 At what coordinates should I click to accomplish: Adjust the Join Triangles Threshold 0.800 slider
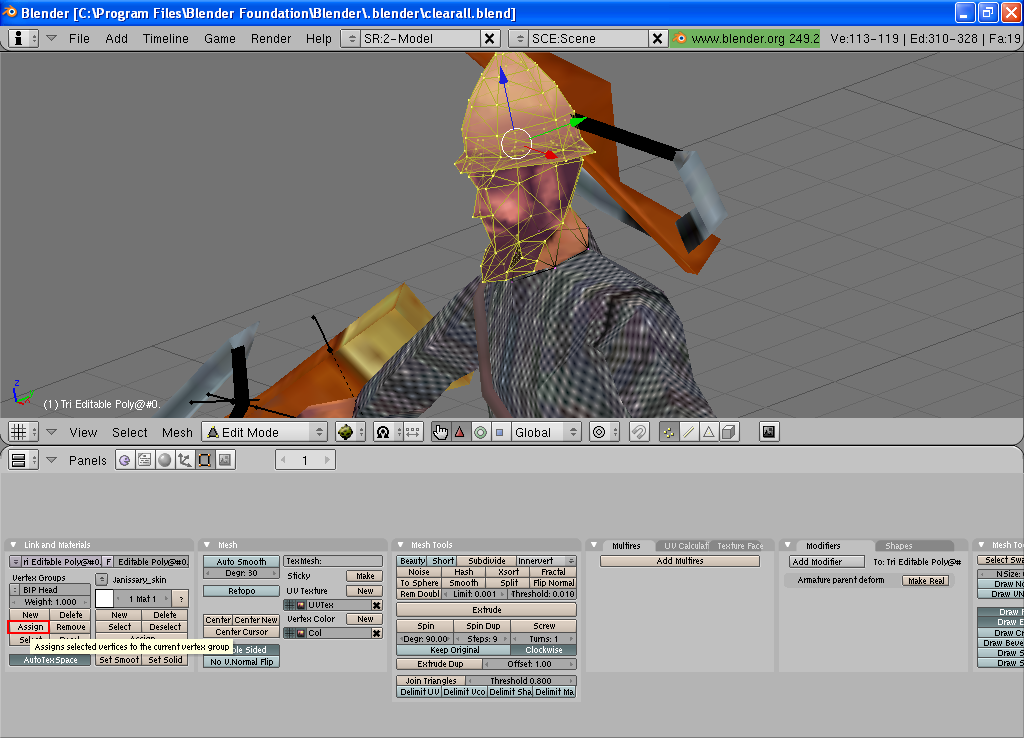pos(520,681)
